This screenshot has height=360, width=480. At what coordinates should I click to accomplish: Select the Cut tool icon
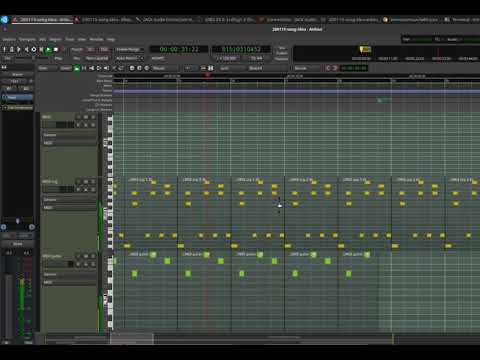click(x=91, y=68)
